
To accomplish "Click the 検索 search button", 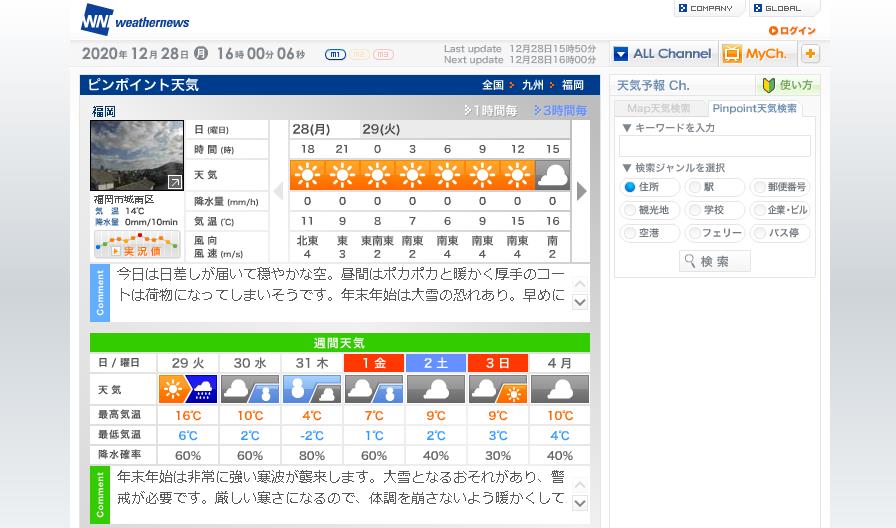I will point(715,261).
